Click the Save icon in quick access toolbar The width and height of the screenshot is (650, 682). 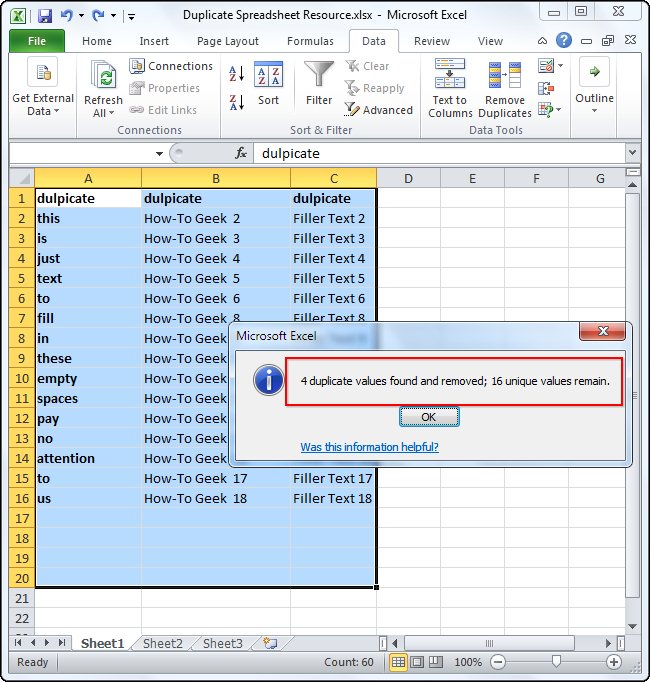pos(45,16)
